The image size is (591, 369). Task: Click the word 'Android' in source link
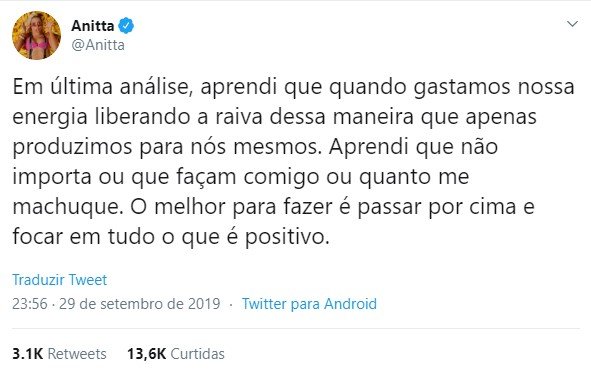coord(351,304)
